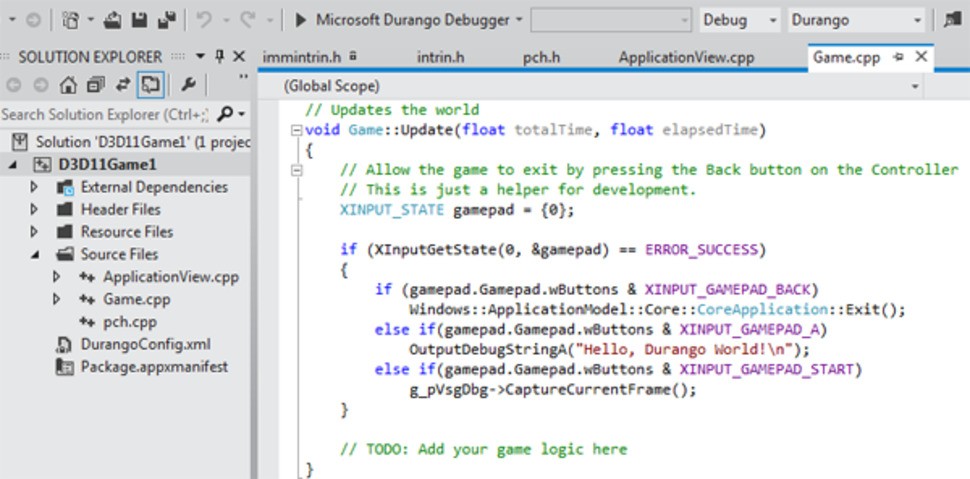Screen dimensions: 970x479
Task: Toggle Sync with Active Document icon
Action: click(123, 85)
